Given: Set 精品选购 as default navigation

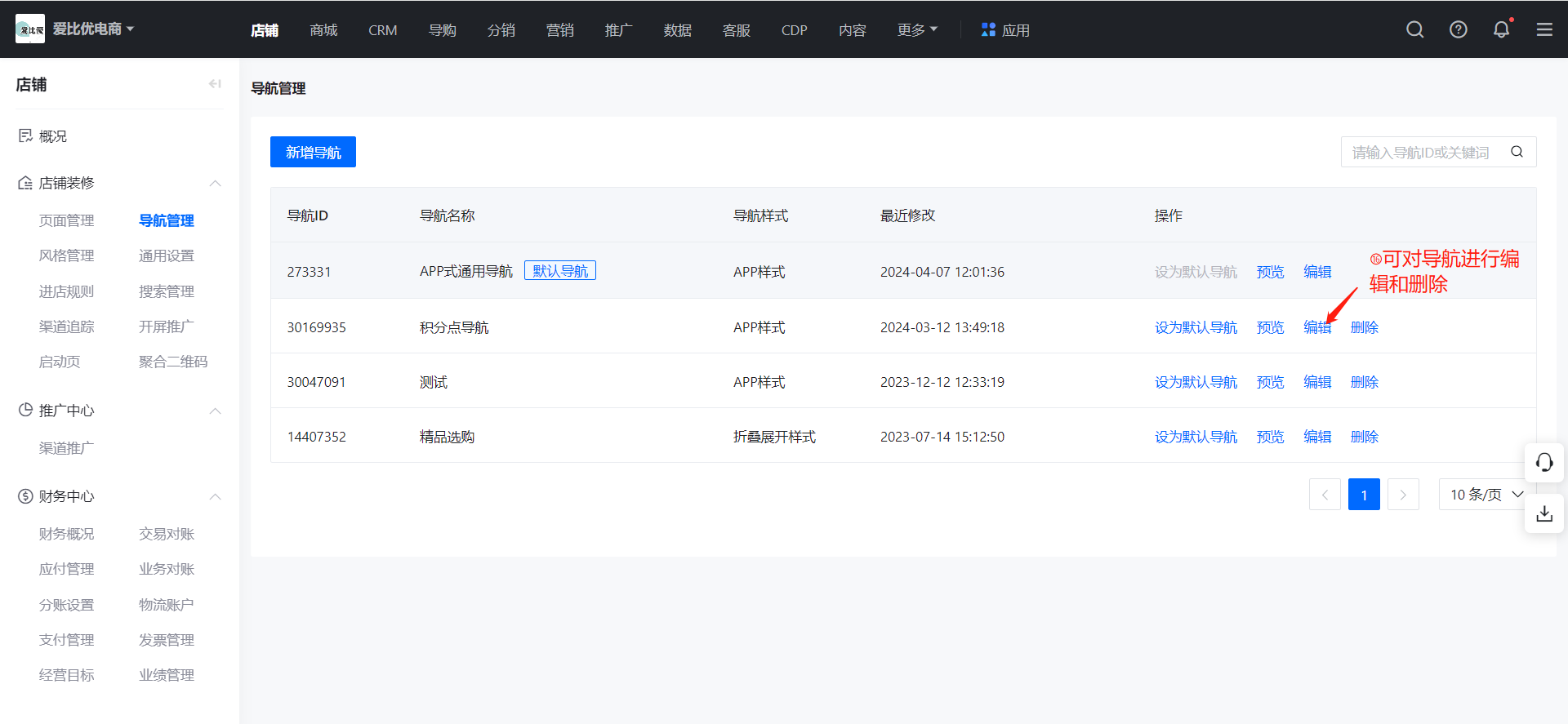Looking at the screenshot, I should (1196, 437).
